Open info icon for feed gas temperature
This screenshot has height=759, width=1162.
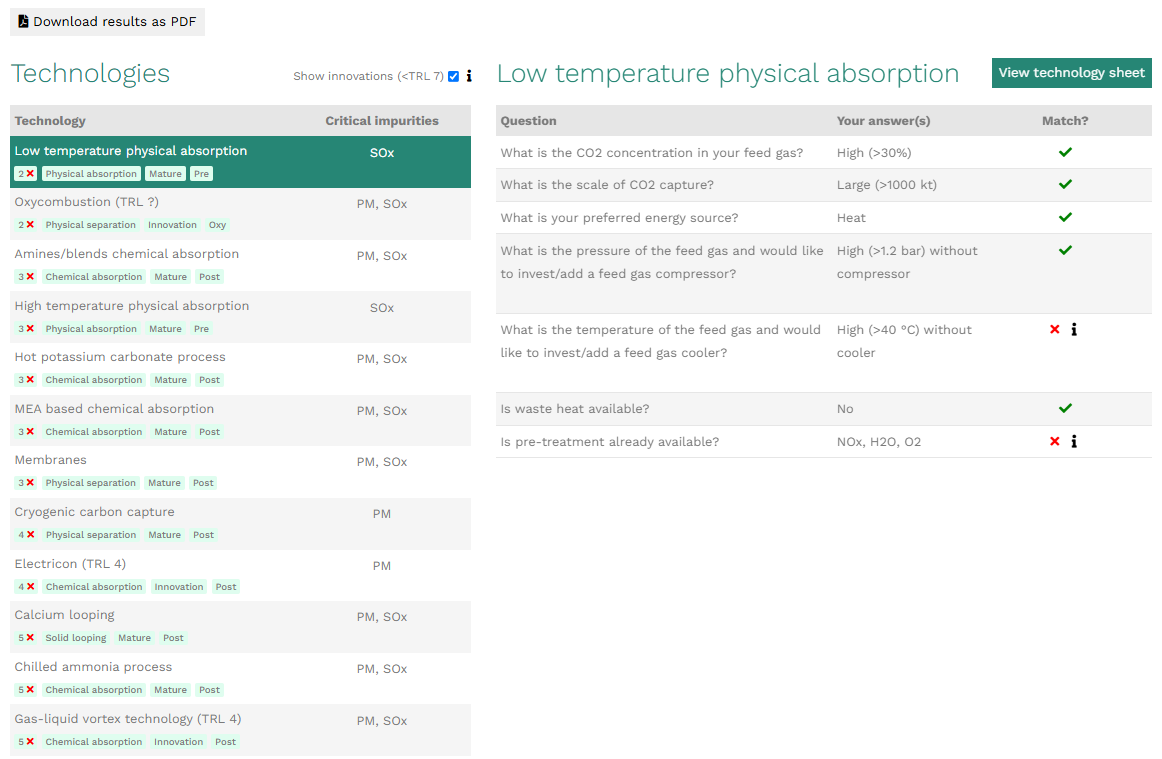(1074, 330)
